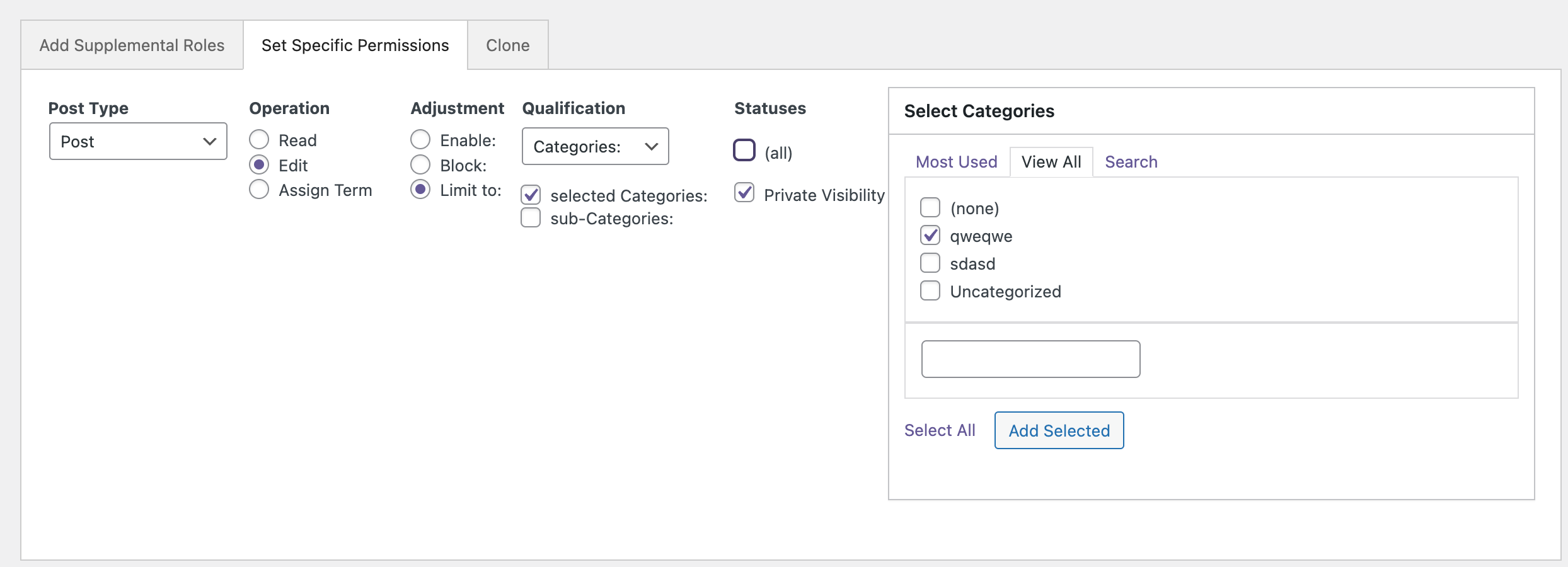Uncheck the Private Visibility option
Screen dimensions: 1568x567
point(744,194)
